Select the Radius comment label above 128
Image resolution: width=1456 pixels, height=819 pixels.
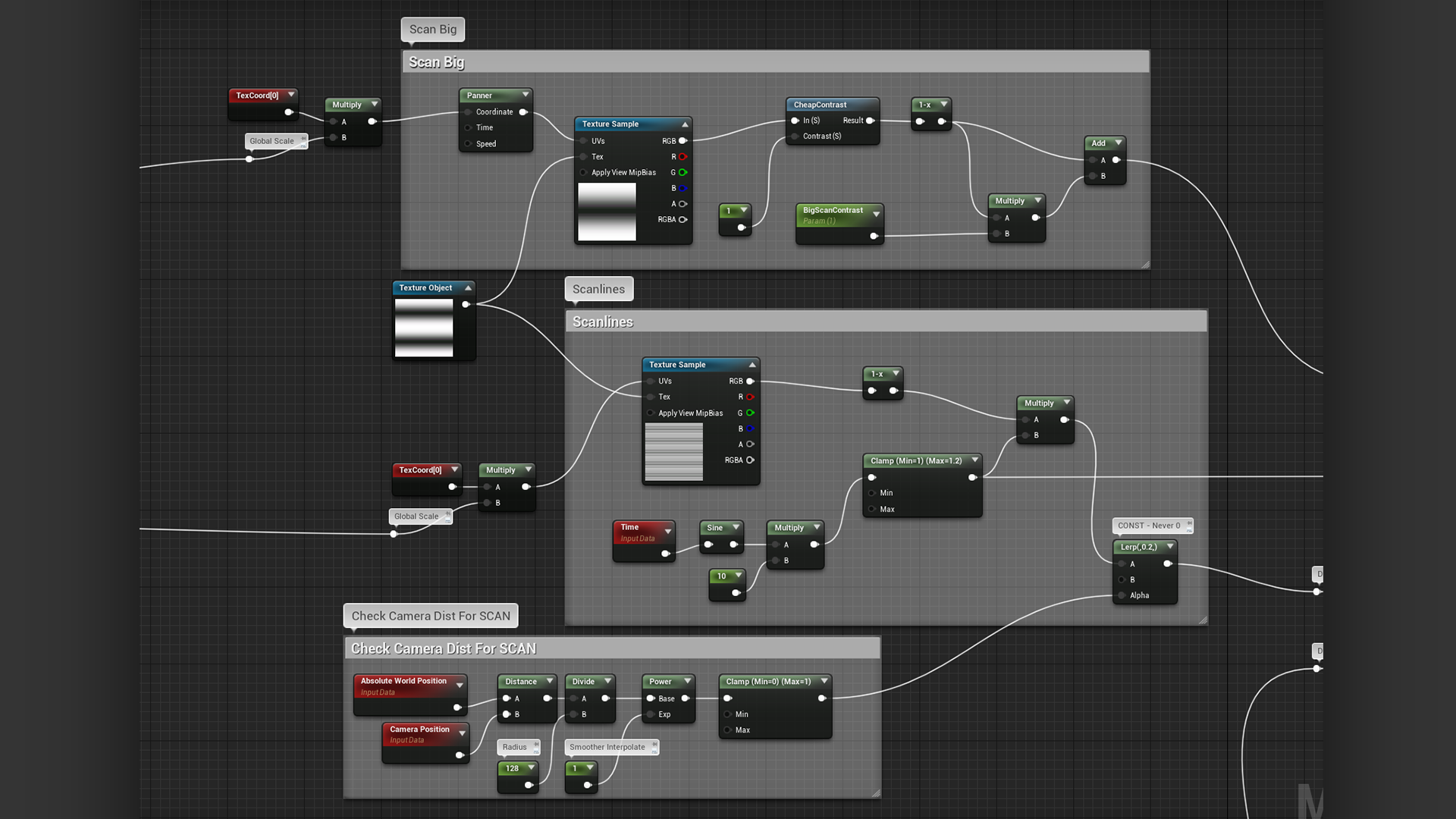(x=515, y=747)
